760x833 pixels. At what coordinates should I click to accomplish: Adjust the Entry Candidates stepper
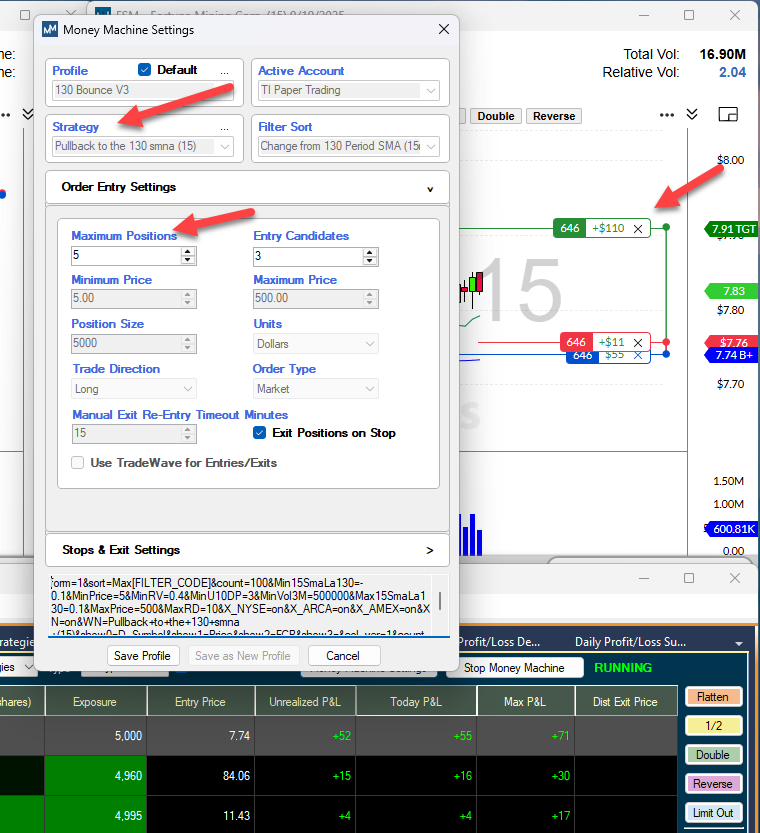coord(370,256)
